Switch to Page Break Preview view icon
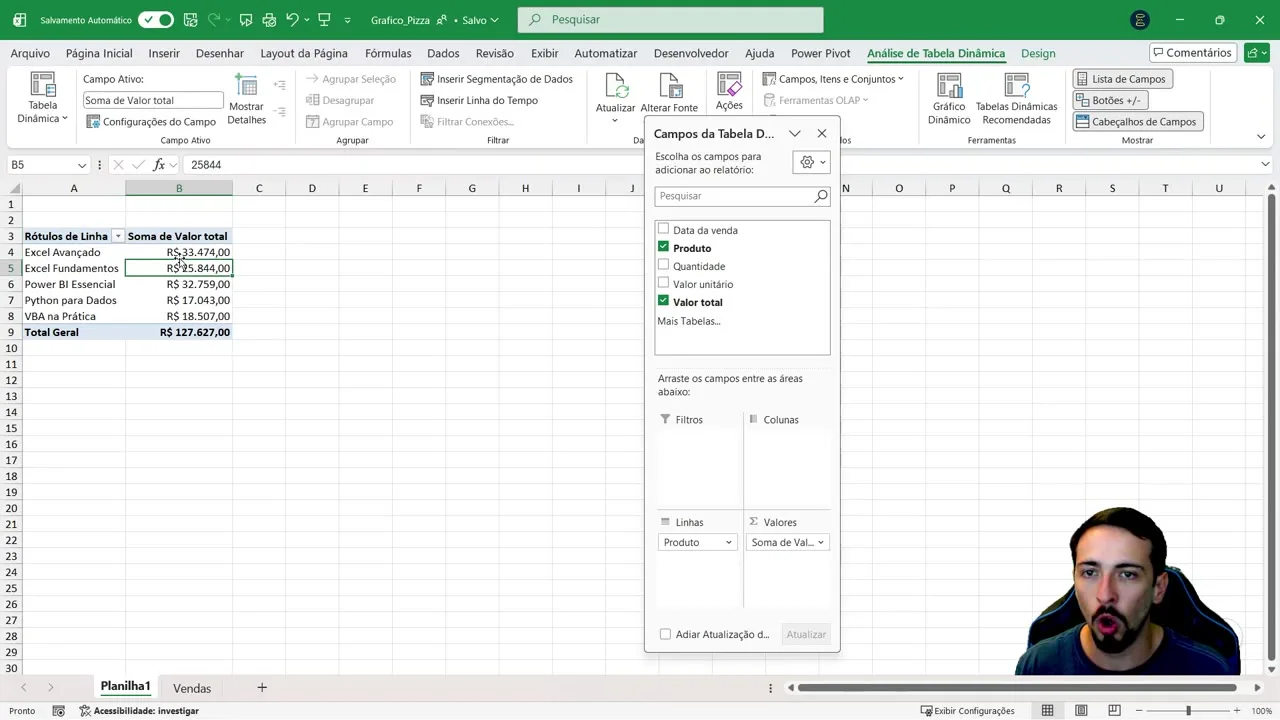 click(1114, 711)
